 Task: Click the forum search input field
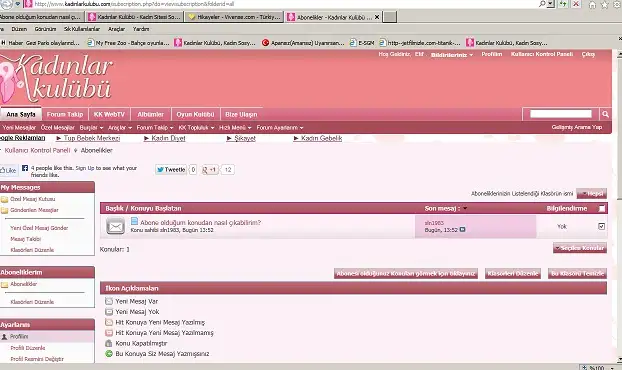pyautogui.click(x=561, y=114)
